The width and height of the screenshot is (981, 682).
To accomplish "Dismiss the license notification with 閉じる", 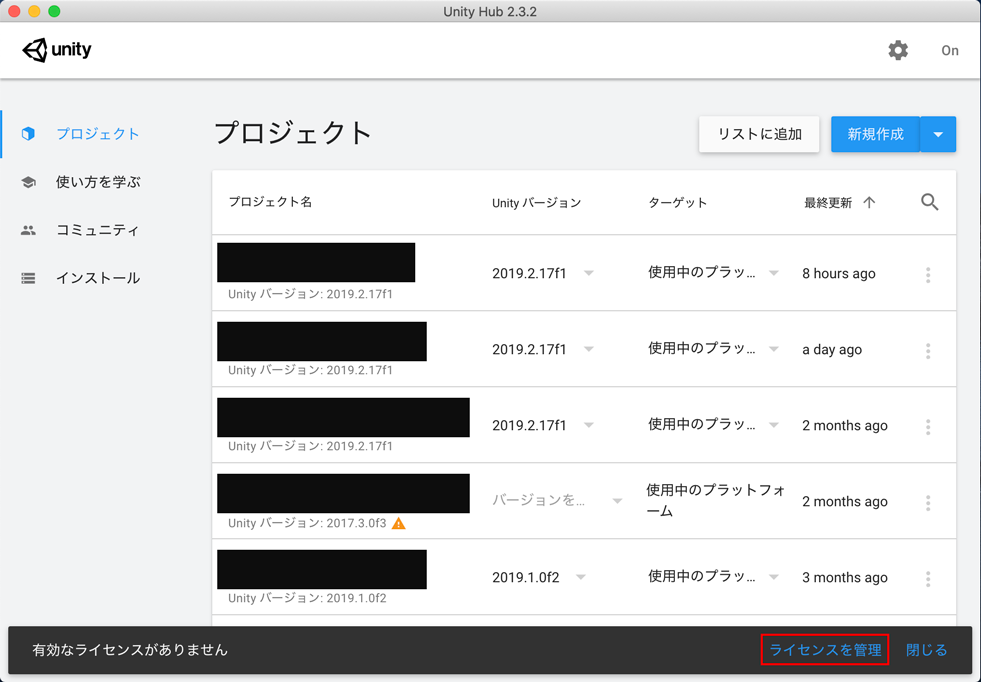I will pos(926,649).
